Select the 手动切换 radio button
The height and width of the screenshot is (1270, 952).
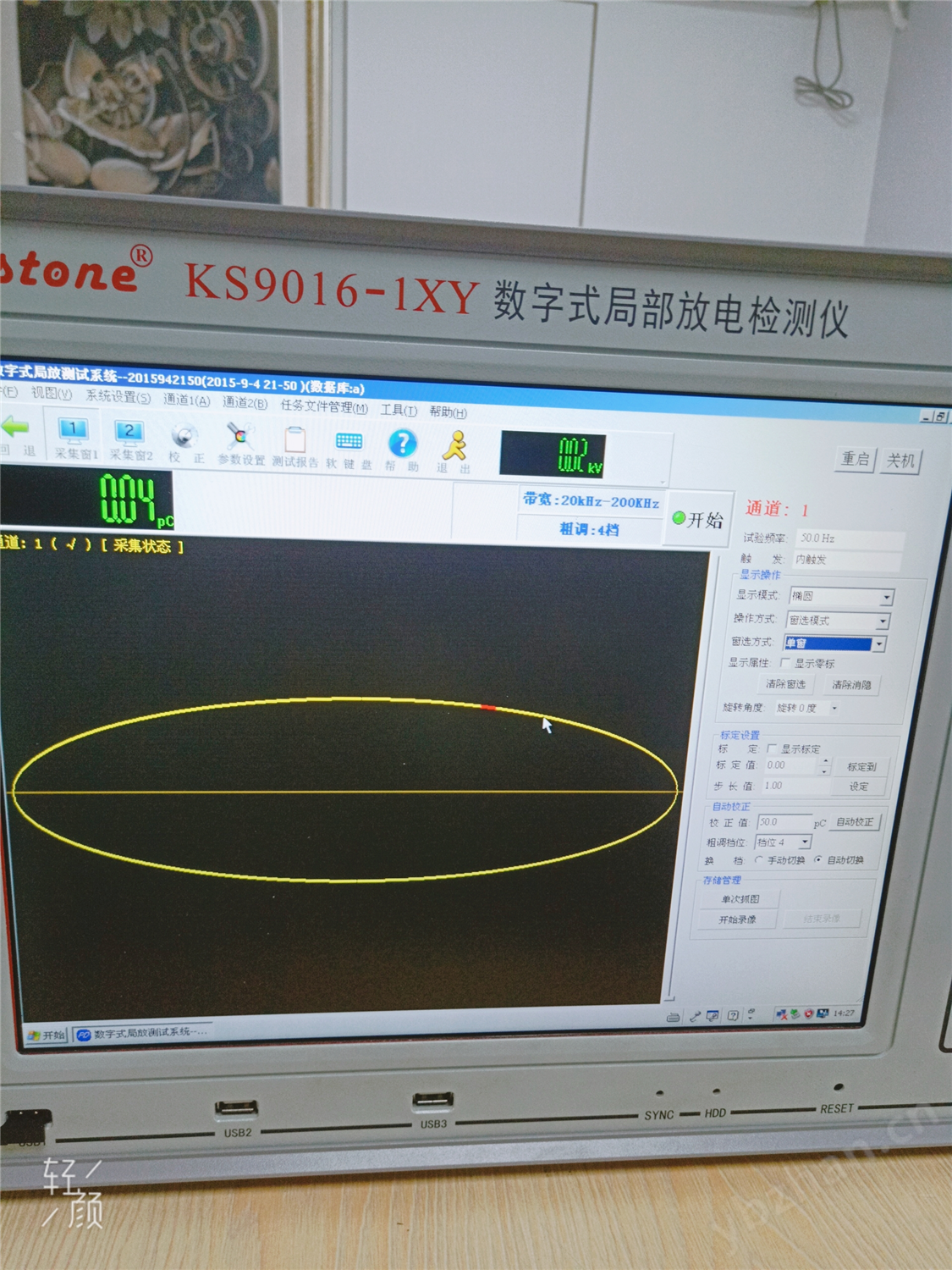point(759,860)
